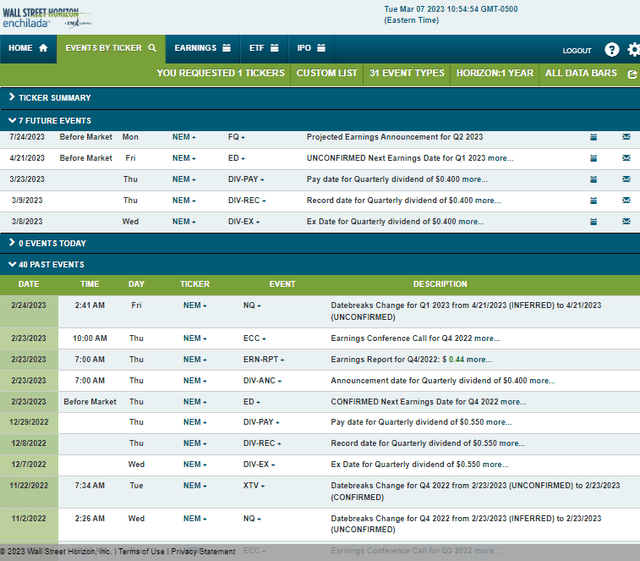Open more on Earnings Report for Q4/2022
Screen dimensions: 640x561
[x=479, y=360]
